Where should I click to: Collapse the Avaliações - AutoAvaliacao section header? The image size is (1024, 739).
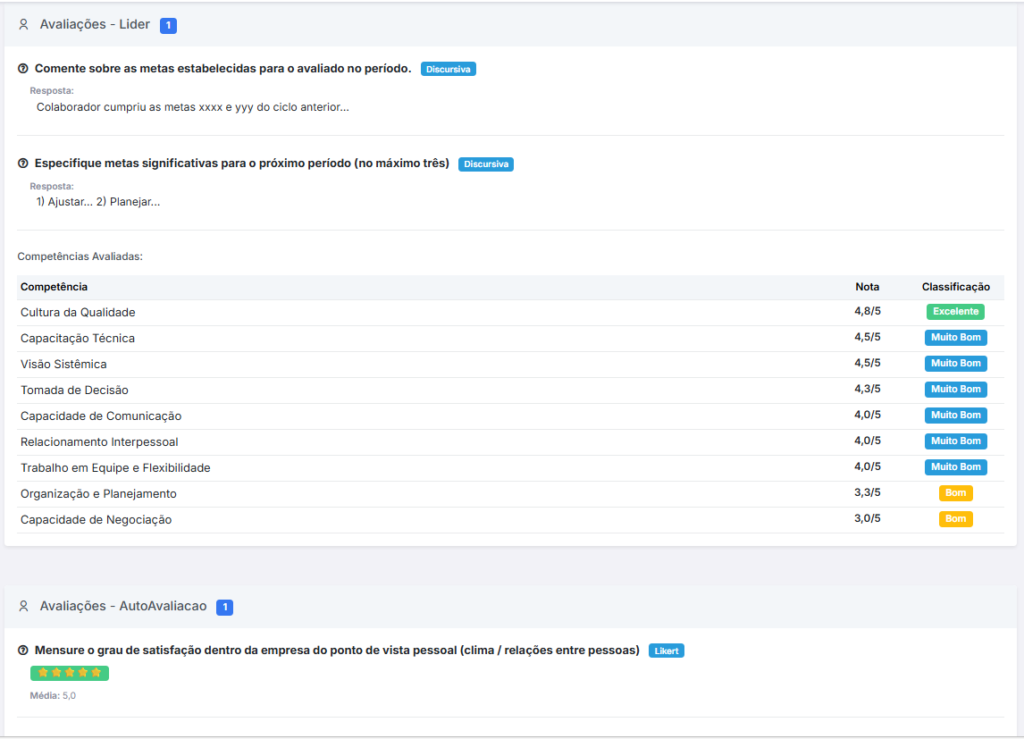[123, 607]
